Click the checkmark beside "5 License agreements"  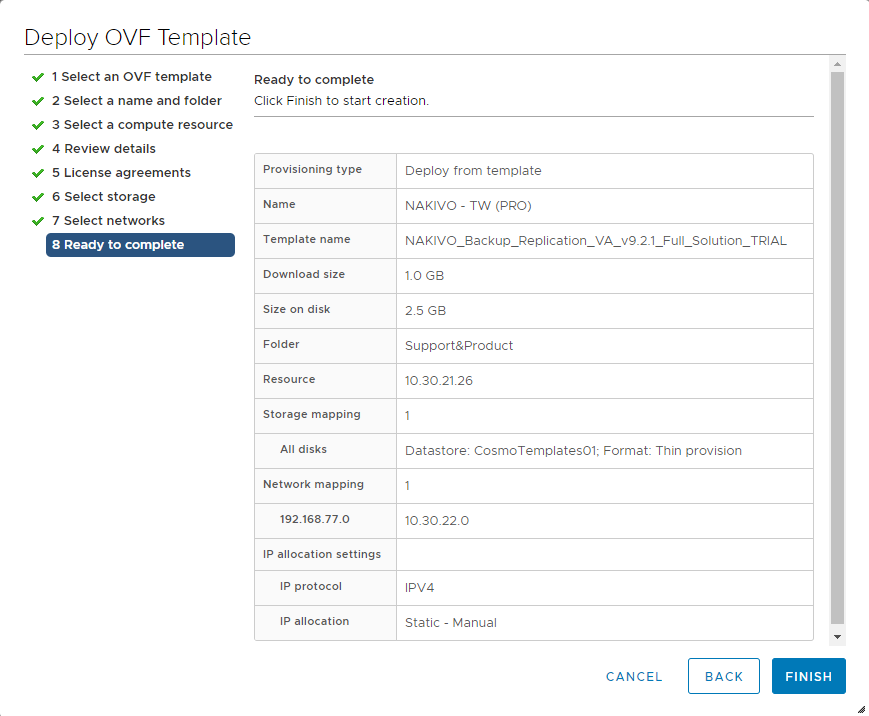click(37, 172)
